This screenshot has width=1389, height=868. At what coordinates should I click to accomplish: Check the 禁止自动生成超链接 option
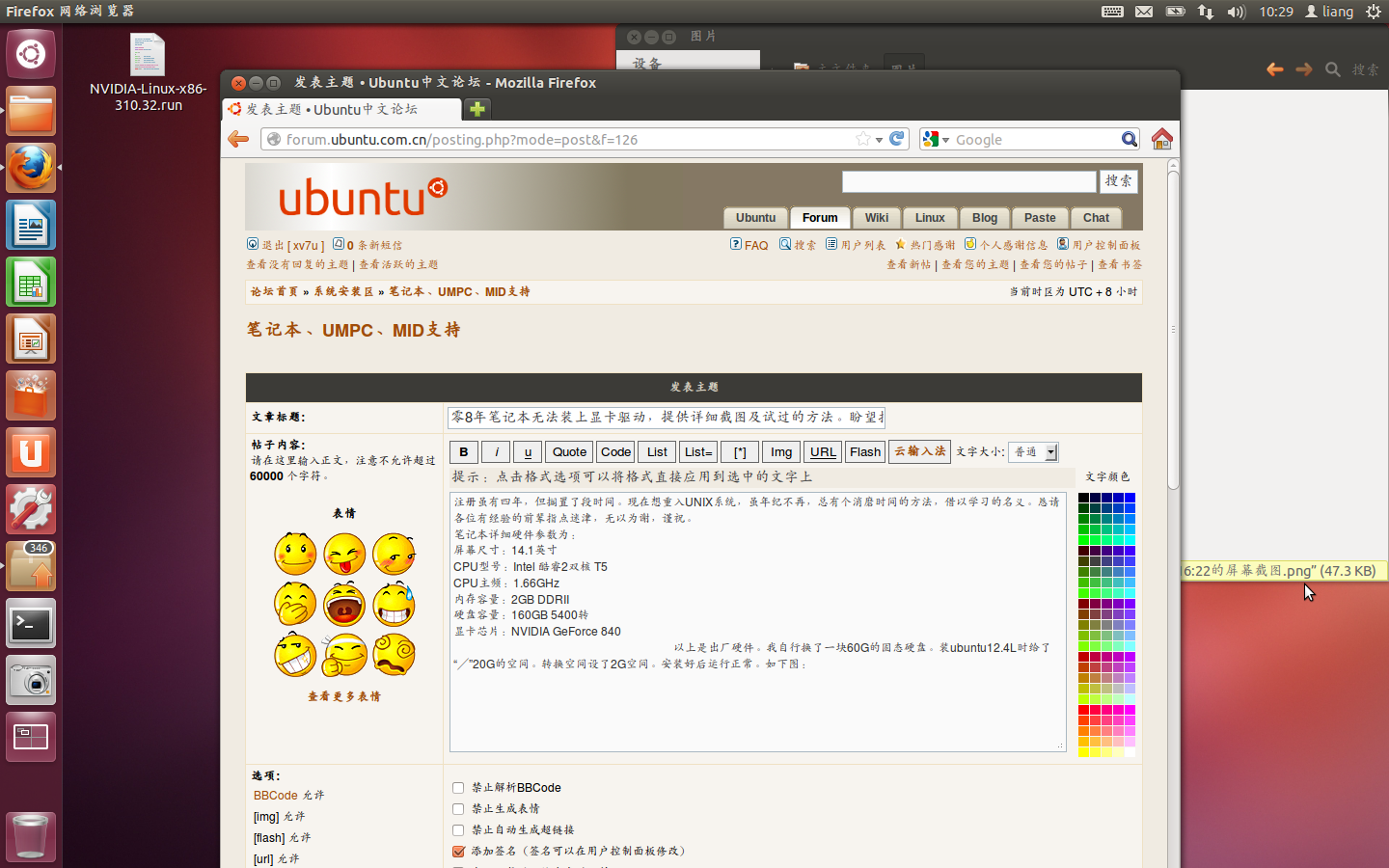pos(458,830)
